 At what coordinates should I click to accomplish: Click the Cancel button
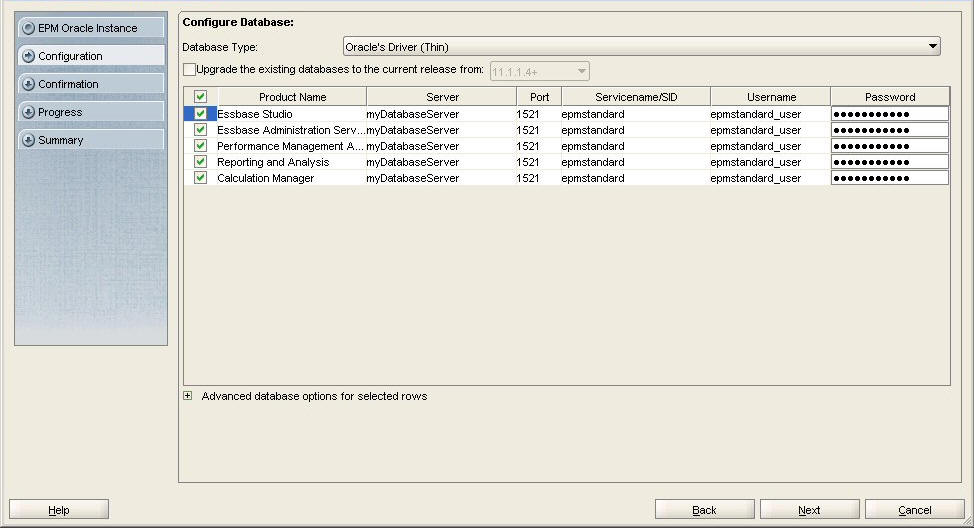point(914,510)
